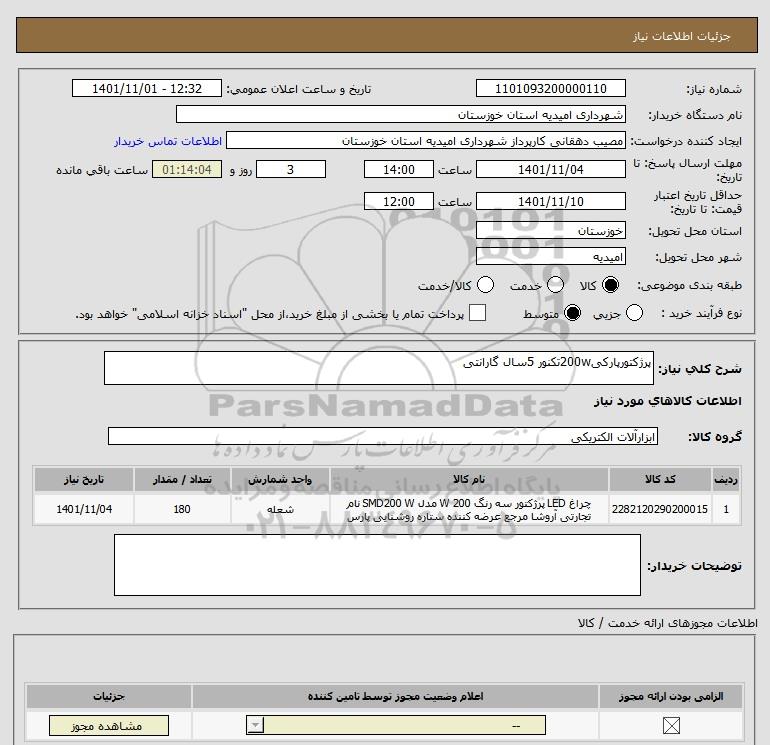The height and width of the screenshot is (745, 770).
Task: Open the اطلاعات تماس خریدار link
Action: 168,141
